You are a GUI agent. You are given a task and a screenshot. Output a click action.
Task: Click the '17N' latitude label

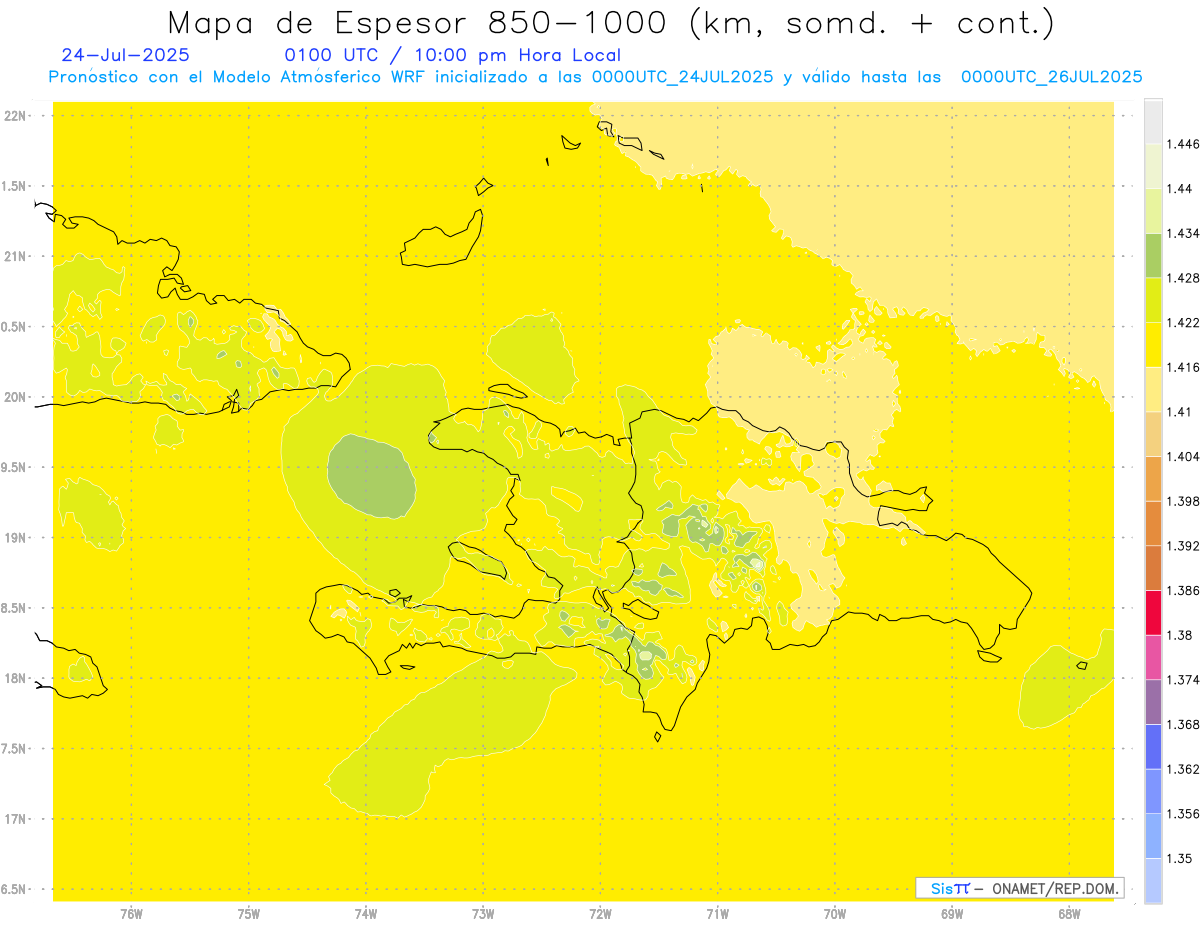click(16, 819)
